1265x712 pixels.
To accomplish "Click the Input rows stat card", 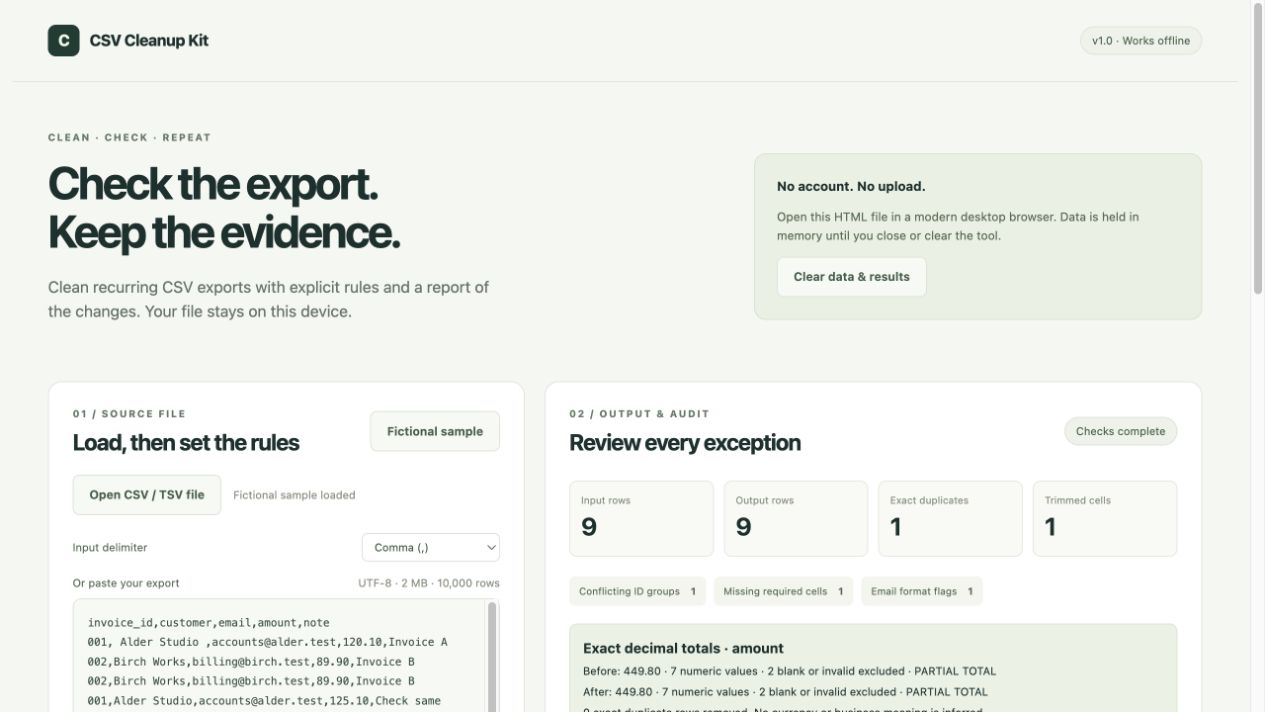I will pyautogui.click(x=642, y=519).
